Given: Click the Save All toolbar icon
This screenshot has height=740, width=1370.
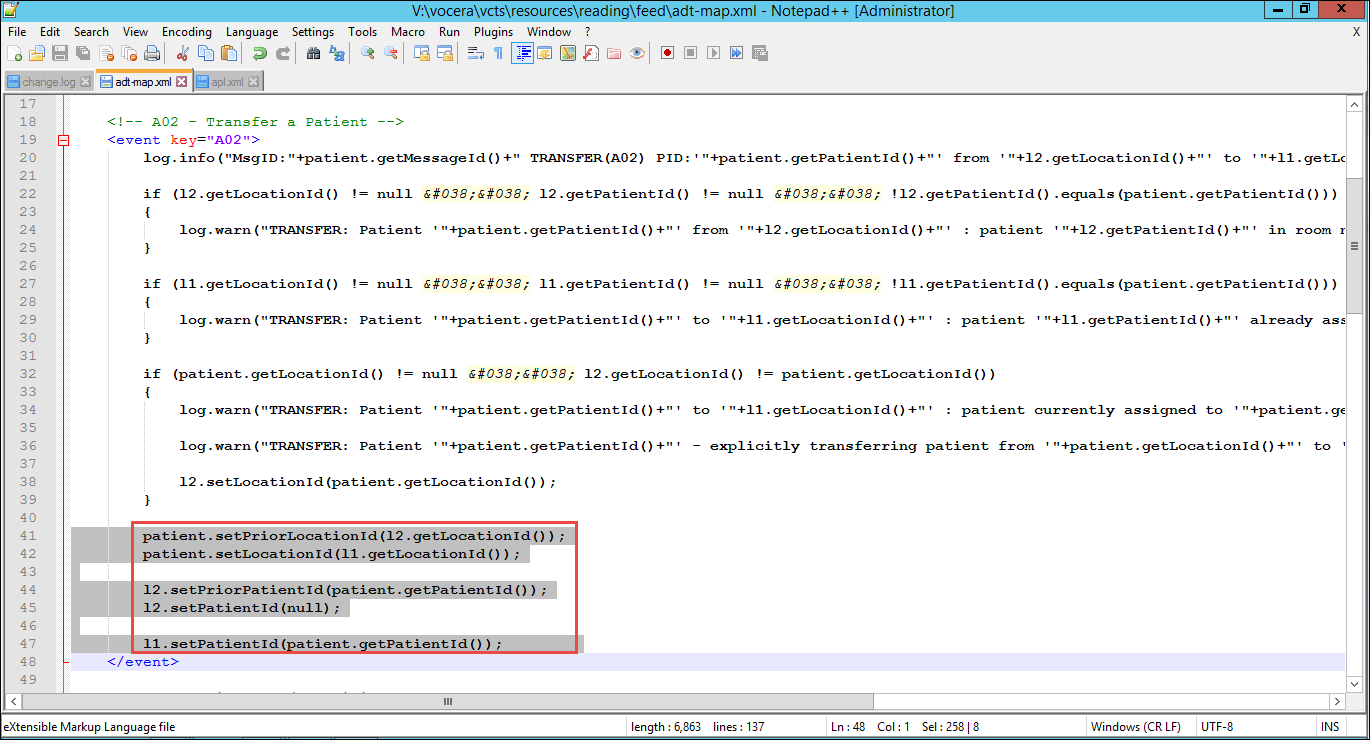Looking at the screenshot, I should tap(83, 53).
